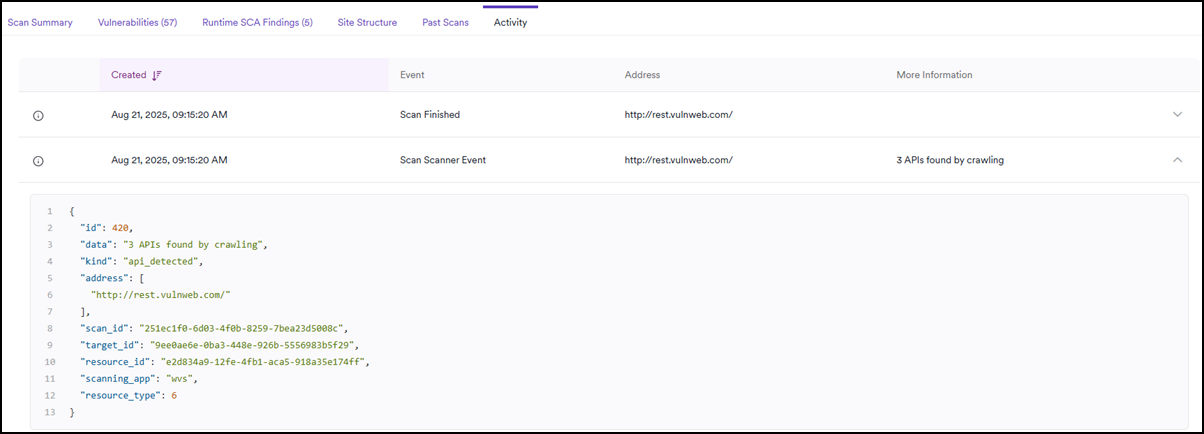
Task: Click the JSON "resource_type": 6 line
Action: pos(128,396)
